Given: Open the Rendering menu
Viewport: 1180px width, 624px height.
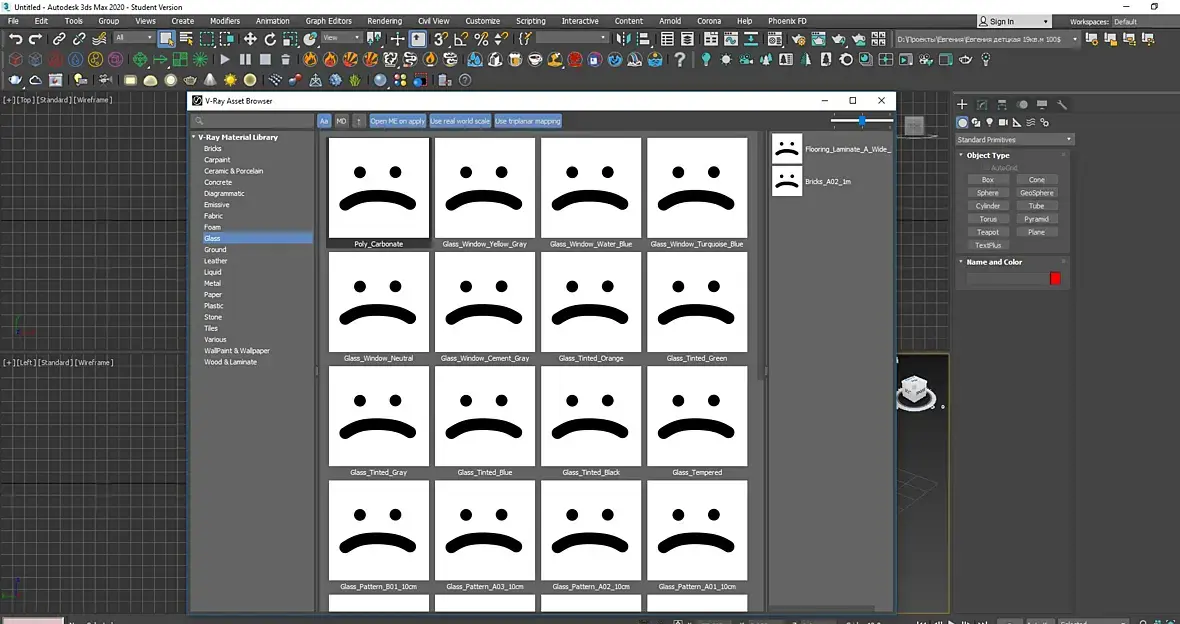Looking at the screenshot, I should click(385, 21).
